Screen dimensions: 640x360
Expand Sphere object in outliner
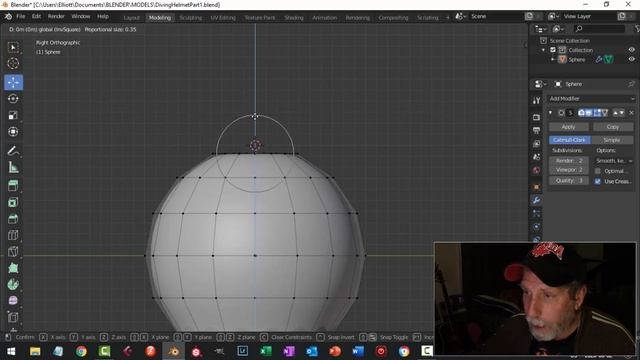pyautogui.click(x=553, y=60)
